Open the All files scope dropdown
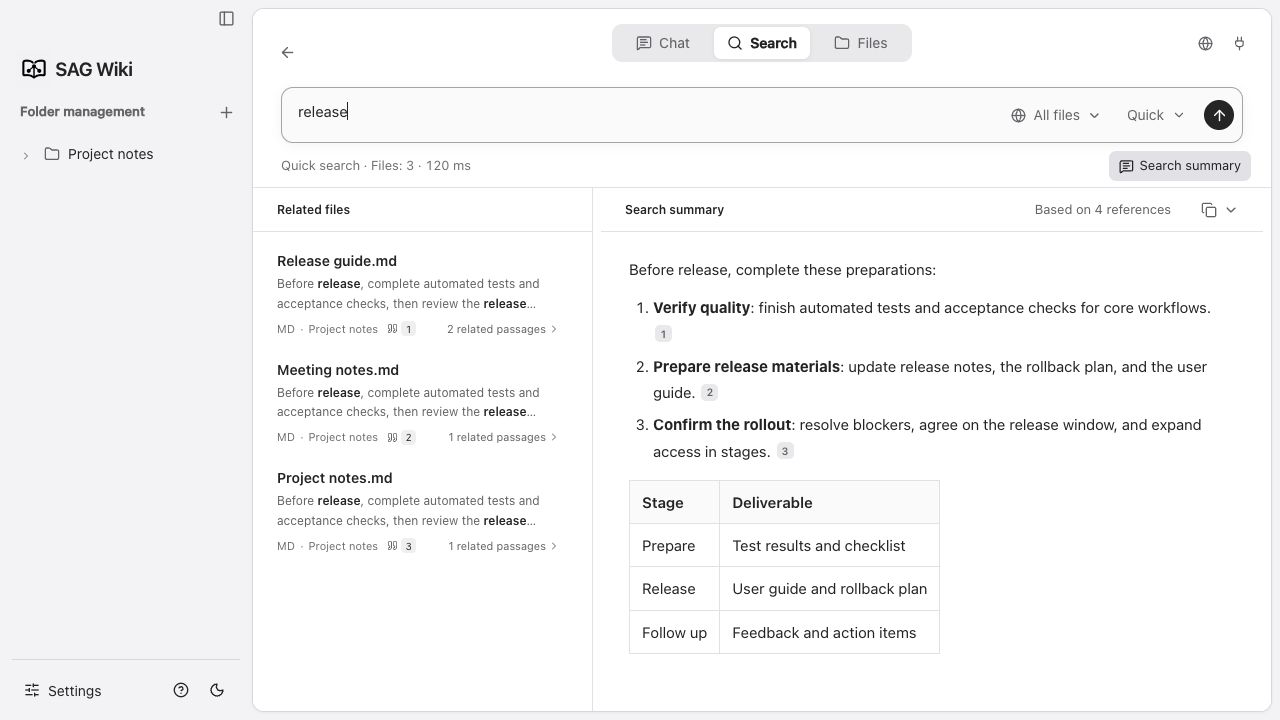The width and height of the screenshot is (1280, 720). pyautogui.click(x=1055, y=115)
